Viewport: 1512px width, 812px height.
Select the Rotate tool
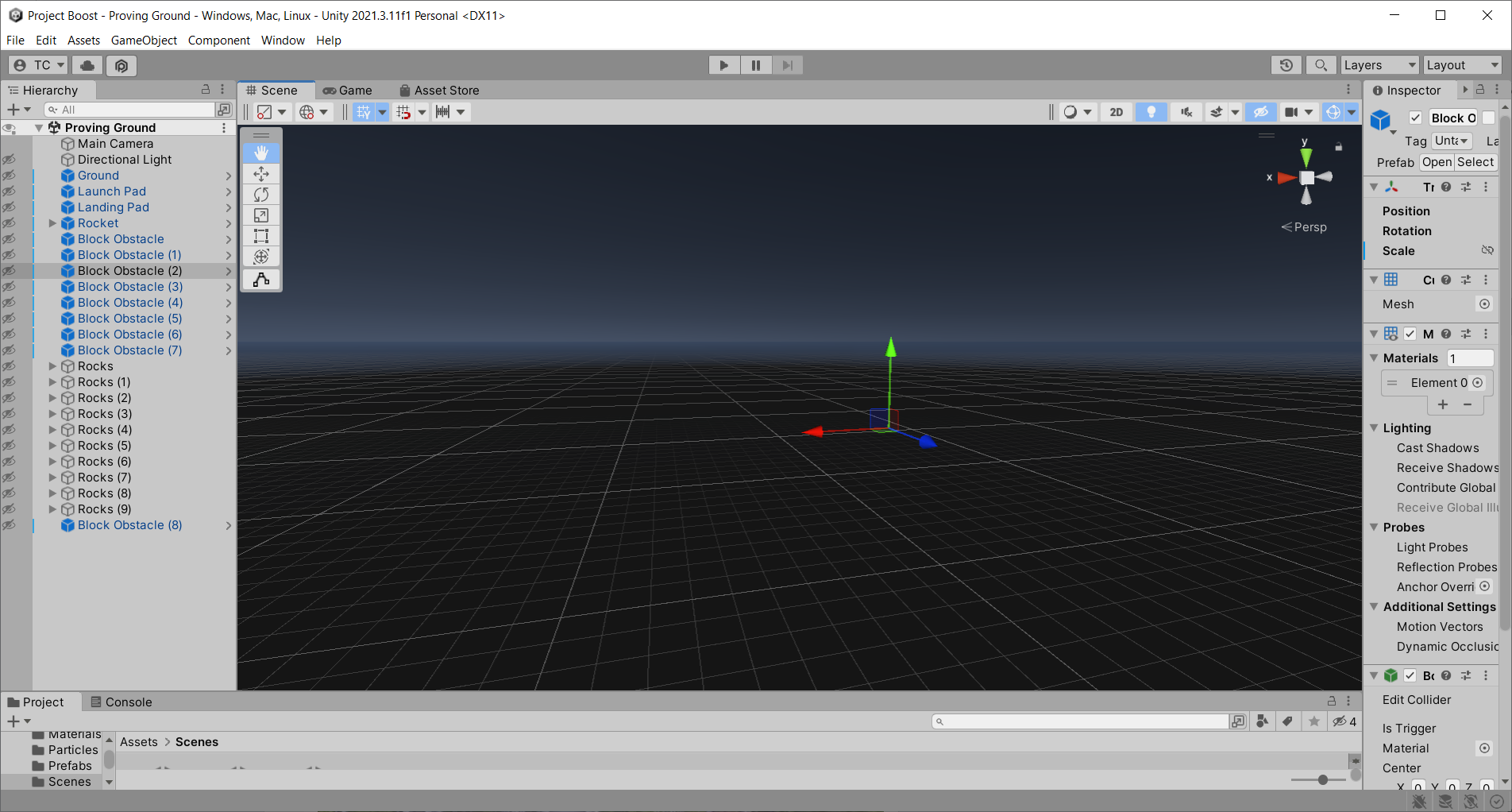tap(261, 194)
